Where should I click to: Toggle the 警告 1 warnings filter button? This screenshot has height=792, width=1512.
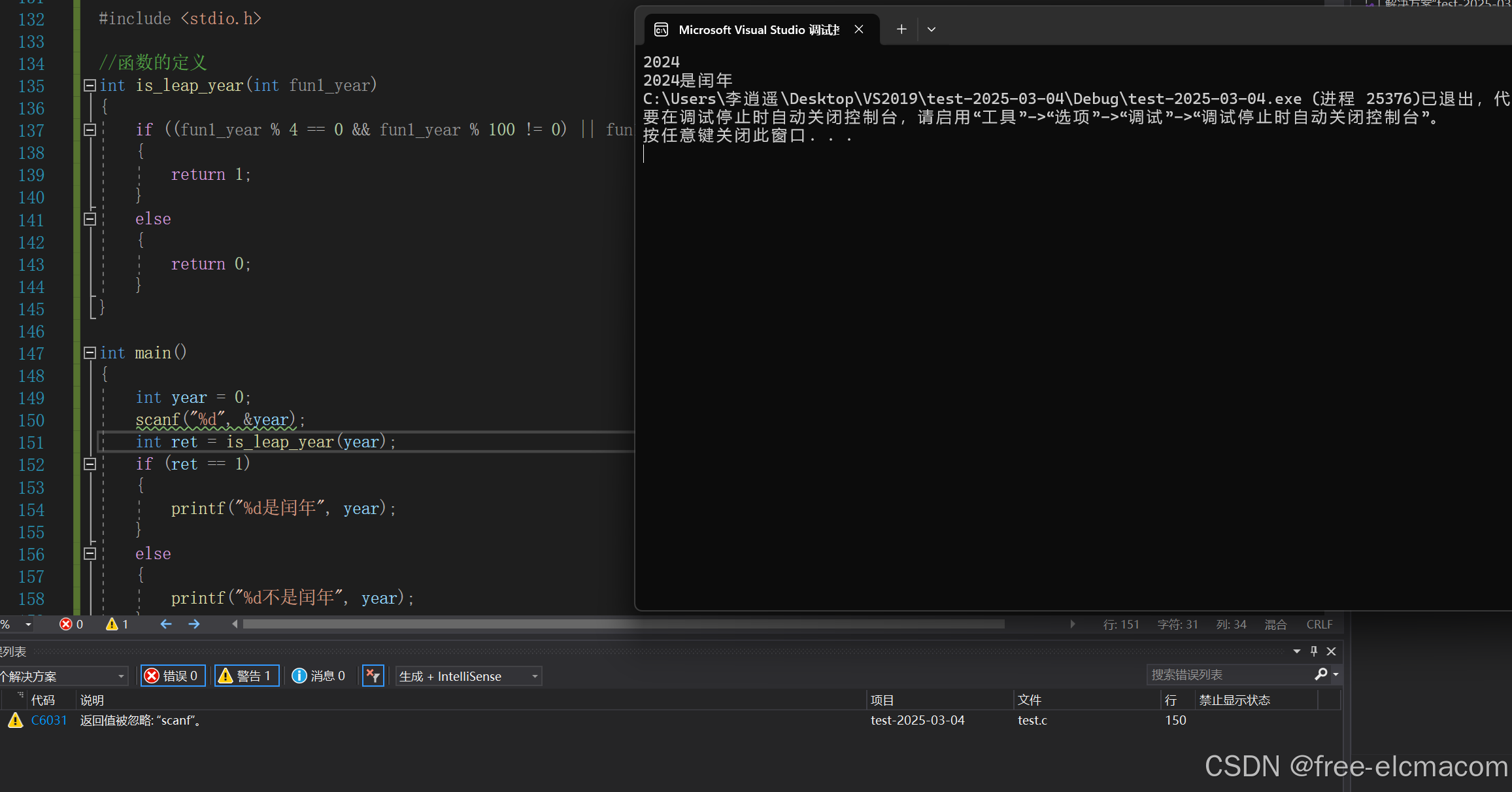[246, 676]
